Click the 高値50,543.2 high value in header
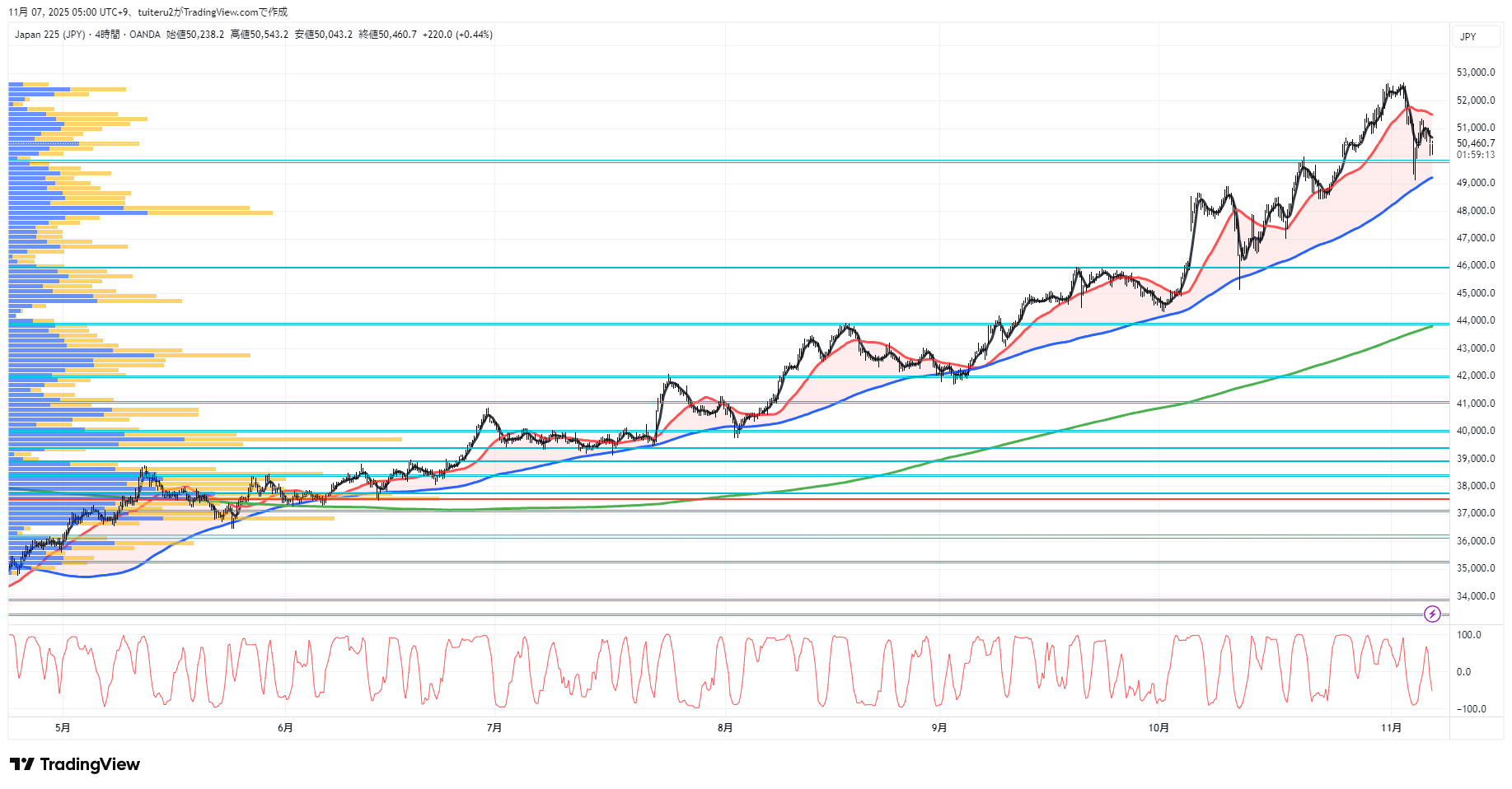This screenshot has width=1512, height=789. [x=260, y=35]
